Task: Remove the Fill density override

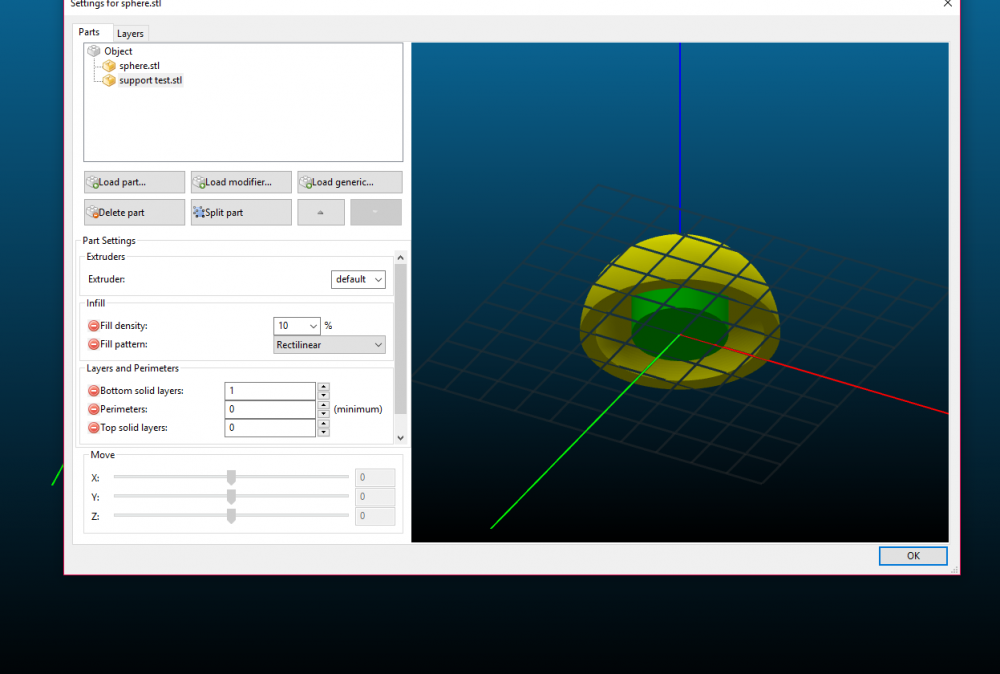Action: [94, 326]
